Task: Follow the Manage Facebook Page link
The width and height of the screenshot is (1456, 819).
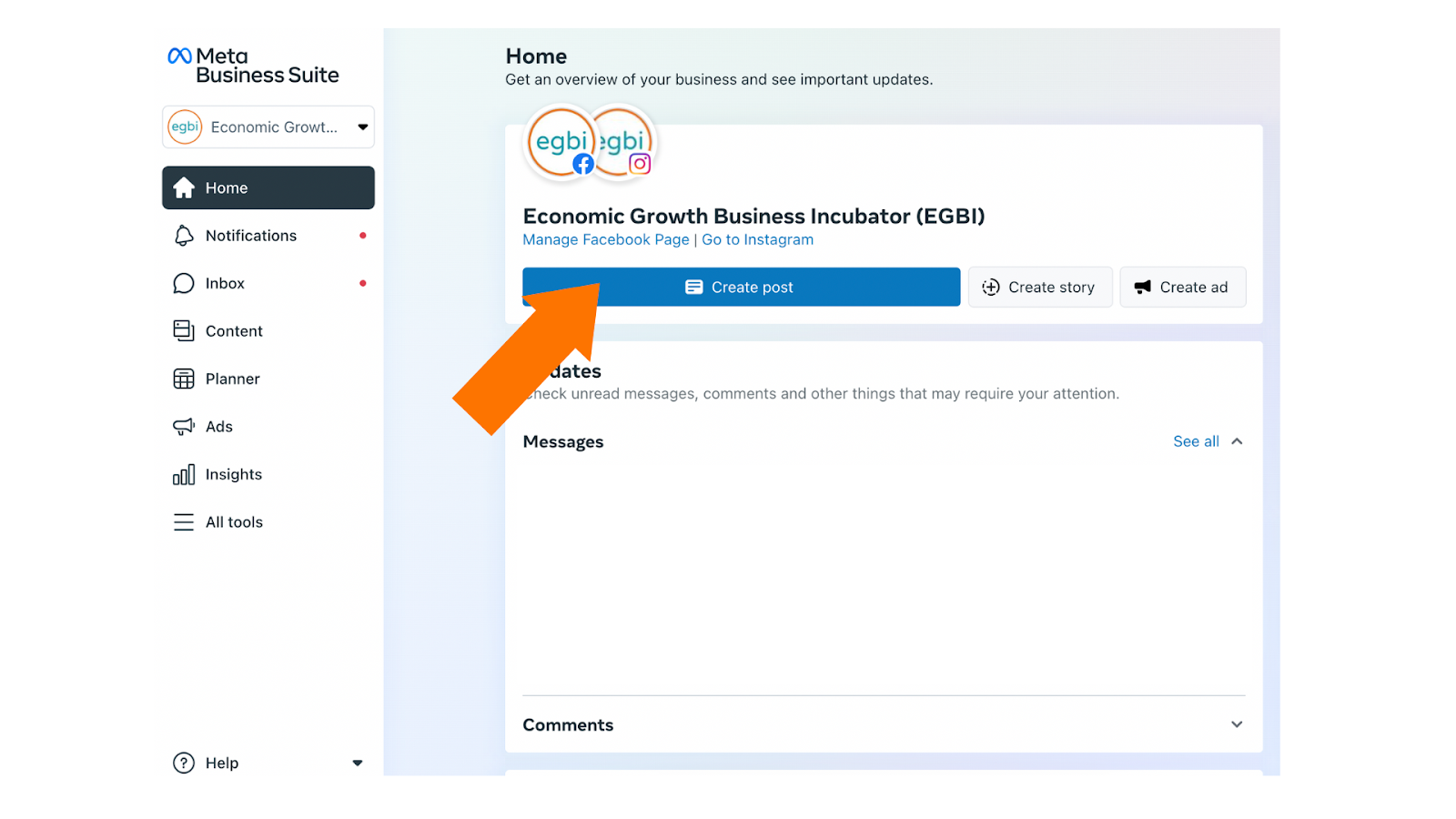Action: tap(606, 239)
